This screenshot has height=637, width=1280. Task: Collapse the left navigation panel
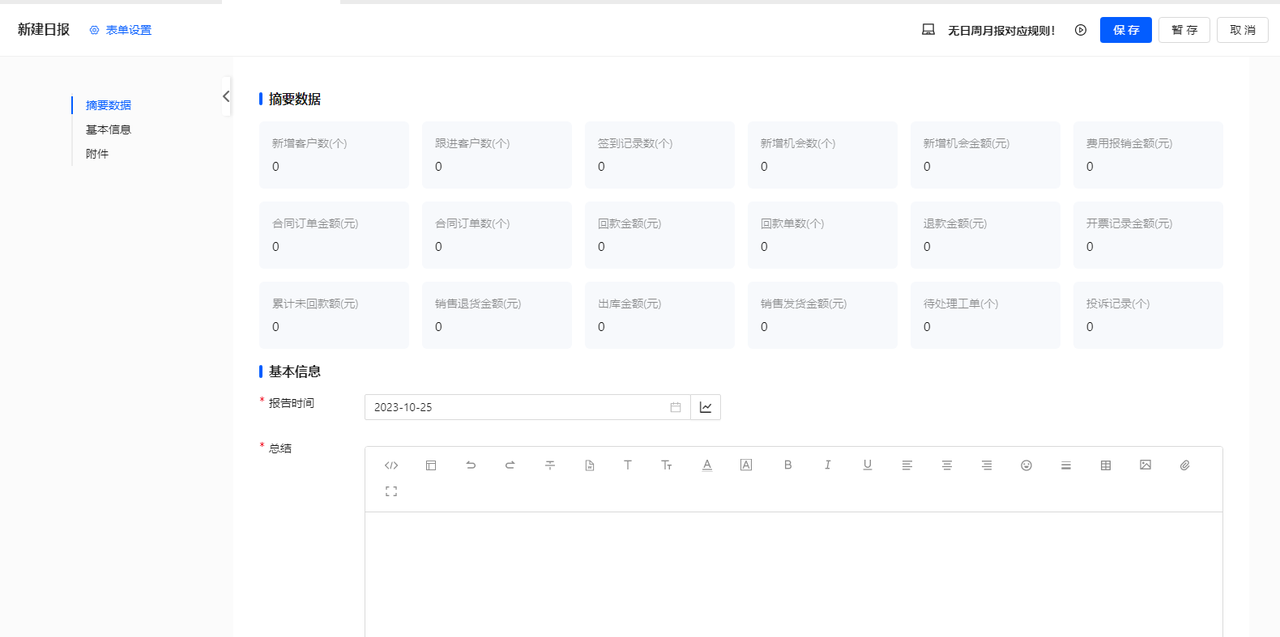226,96
